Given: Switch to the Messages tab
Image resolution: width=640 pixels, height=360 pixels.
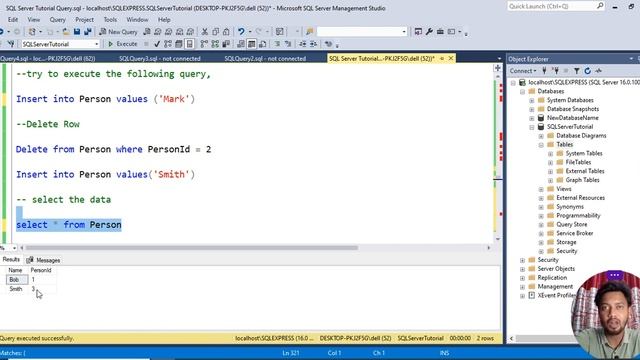Looking at the screenshot, I should [43, 260].
